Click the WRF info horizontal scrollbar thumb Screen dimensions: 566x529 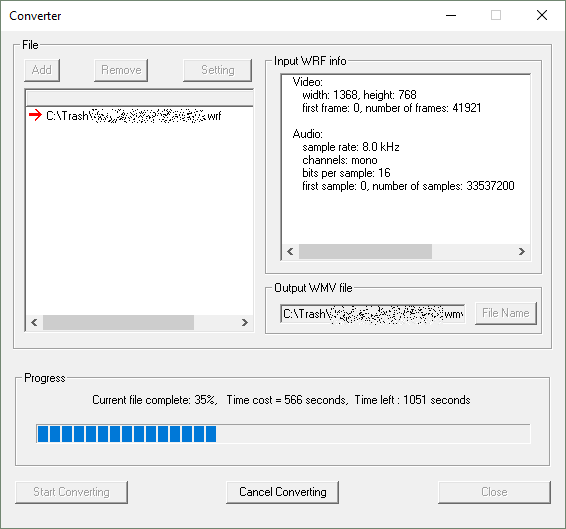(365, 251)
